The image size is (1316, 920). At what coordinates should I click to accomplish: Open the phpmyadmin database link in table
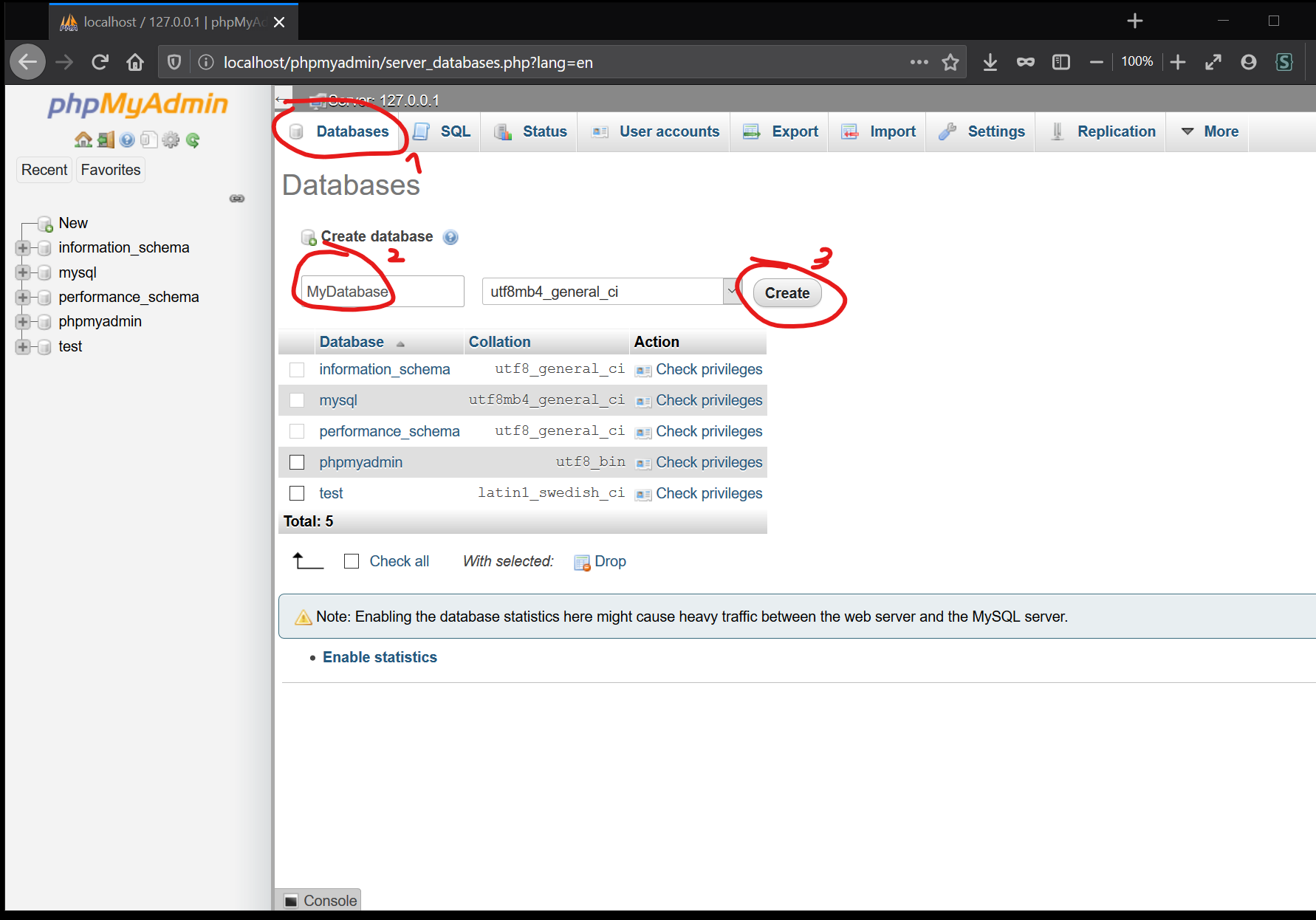pyautogui.click(x=361, y=462)
